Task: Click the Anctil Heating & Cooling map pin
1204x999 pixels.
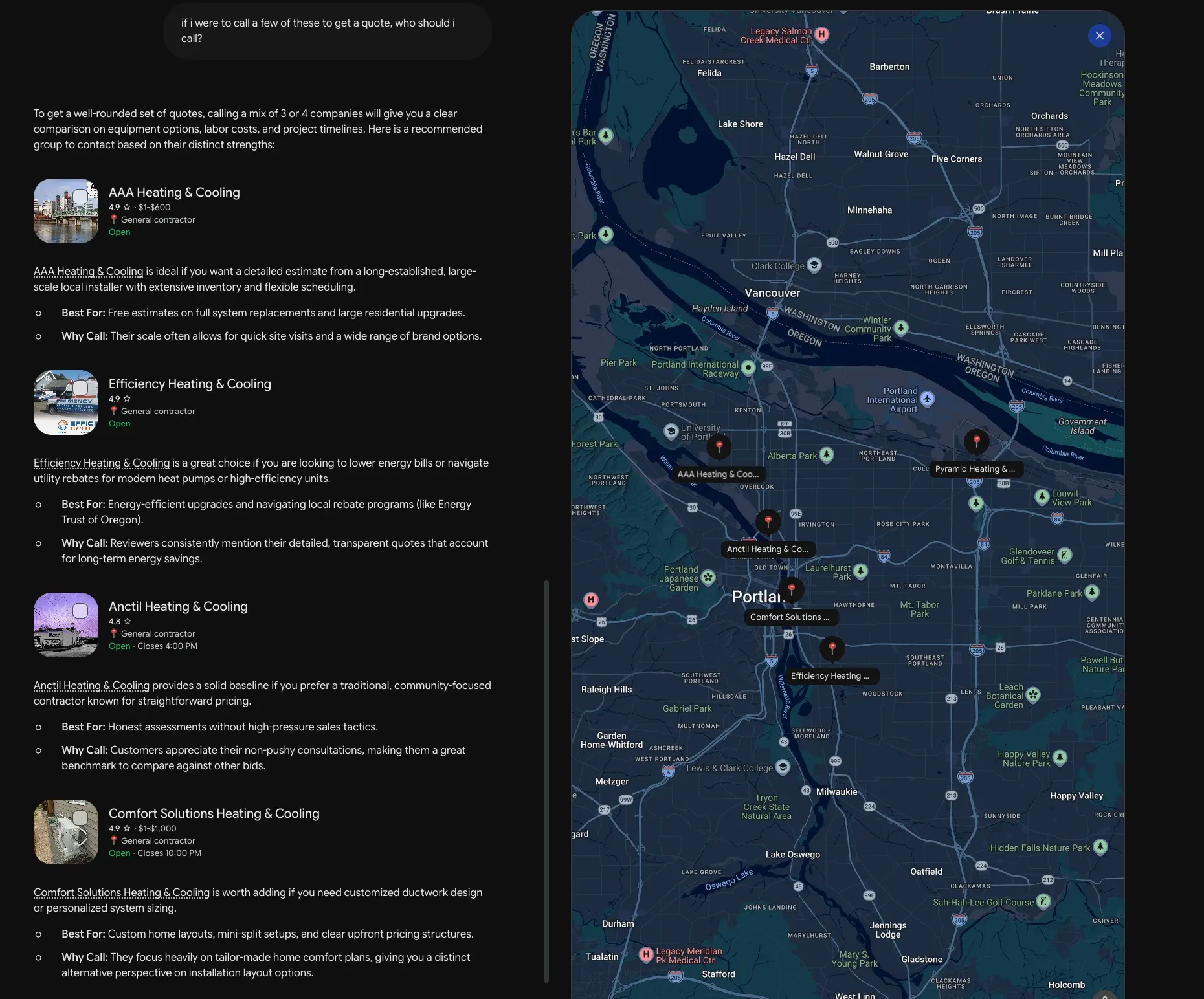Action: click(768, 521)
